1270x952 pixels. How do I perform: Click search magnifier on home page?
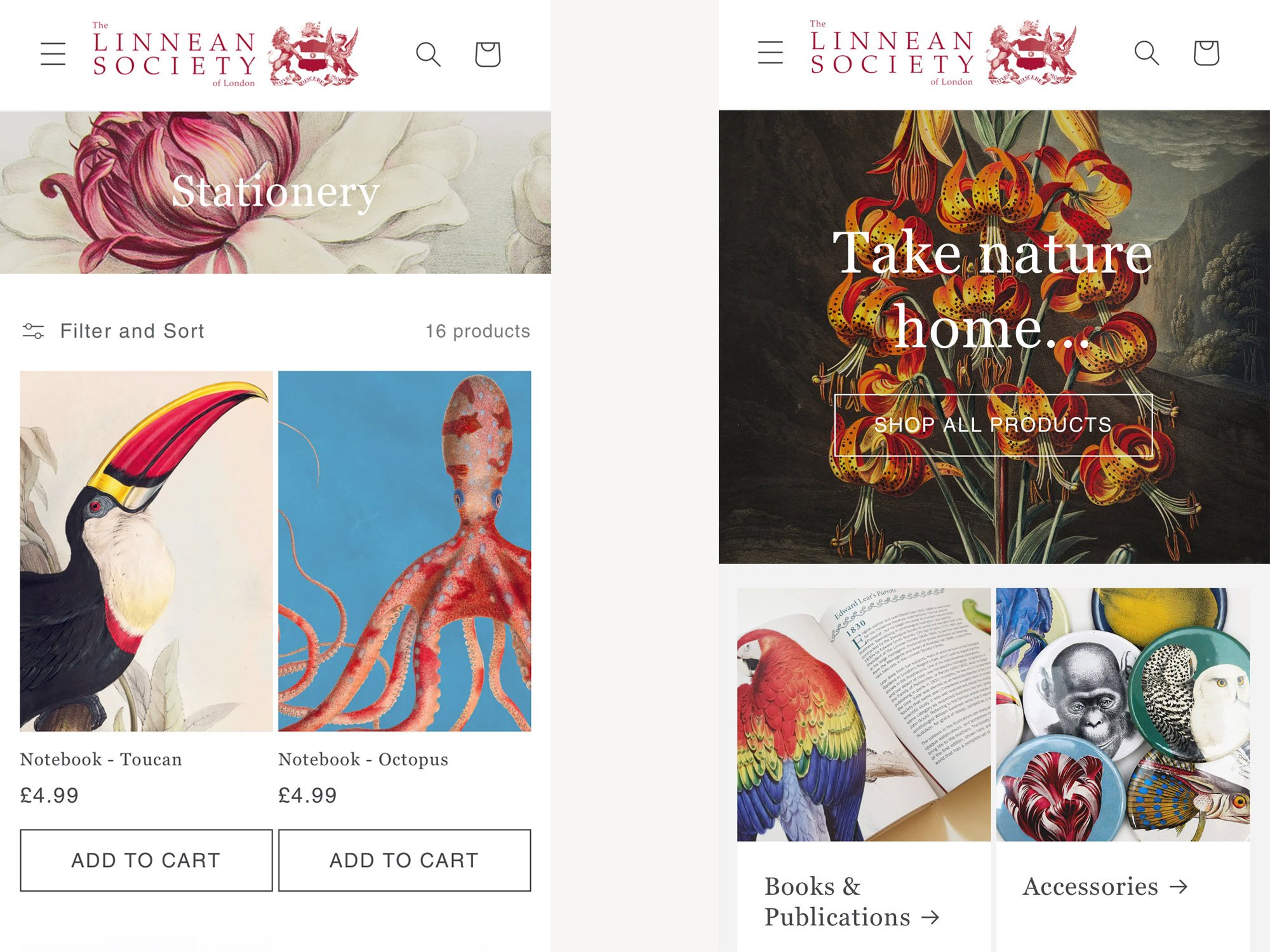[x=1146, y=53]
